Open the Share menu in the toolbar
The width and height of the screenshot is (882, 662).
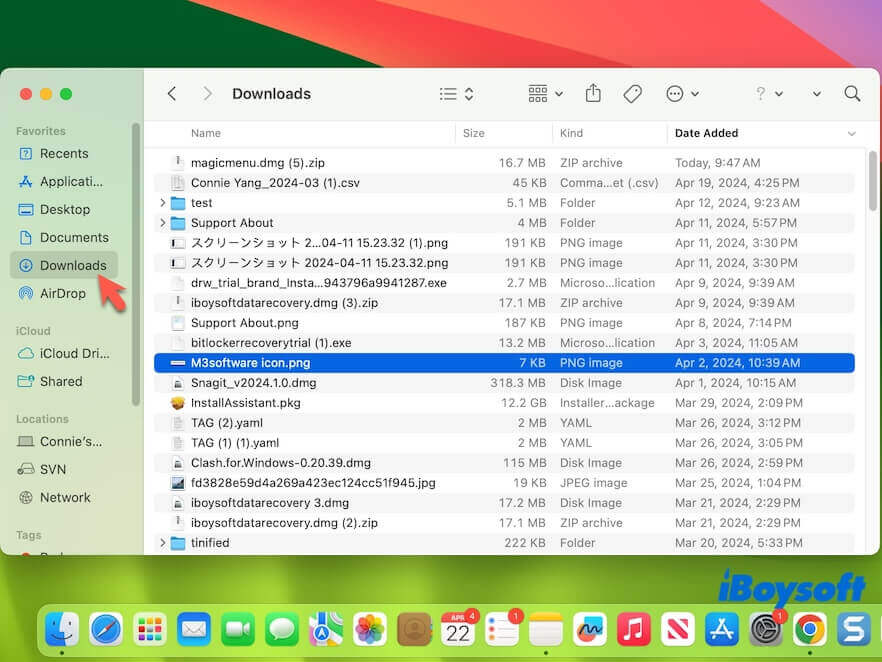[593, 93]
